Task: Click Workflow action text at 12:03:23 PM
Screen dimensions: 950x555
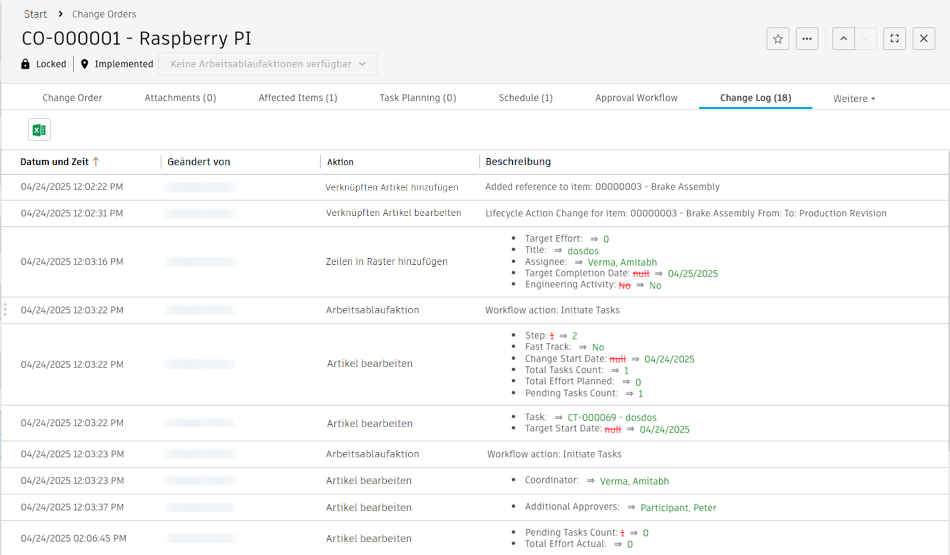Action: (x=554, y=454)
